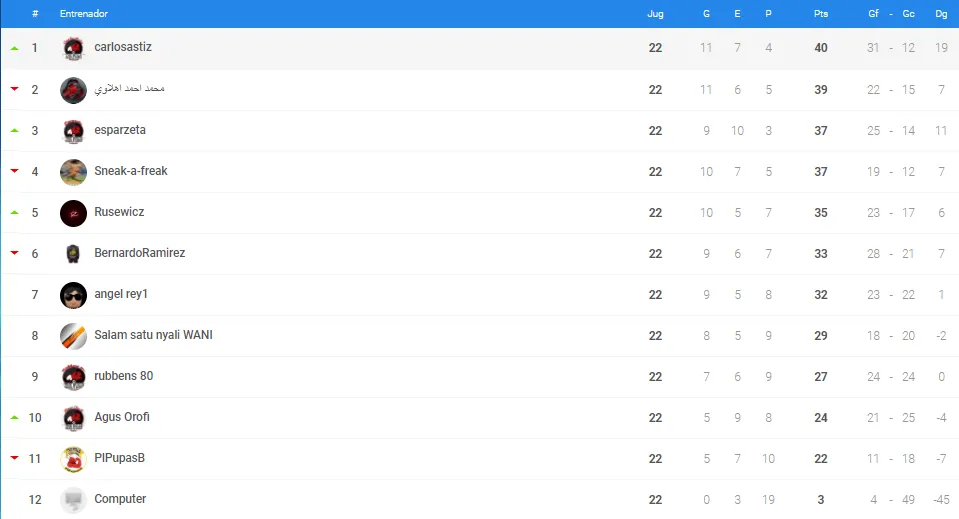Click the red down arrow beside rank 2
Image resolution: width=959 pixels, height=519 pixels.
click(15, 89)
